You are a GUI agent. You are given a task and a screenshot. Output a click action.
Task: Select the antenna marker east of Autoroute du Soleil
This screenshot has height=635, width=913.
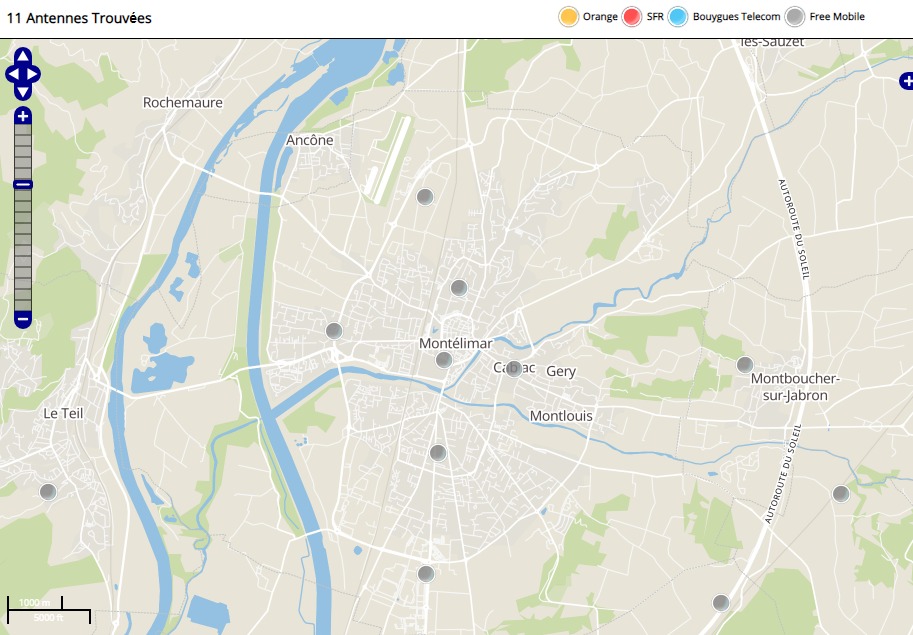[x=841, y=494]
